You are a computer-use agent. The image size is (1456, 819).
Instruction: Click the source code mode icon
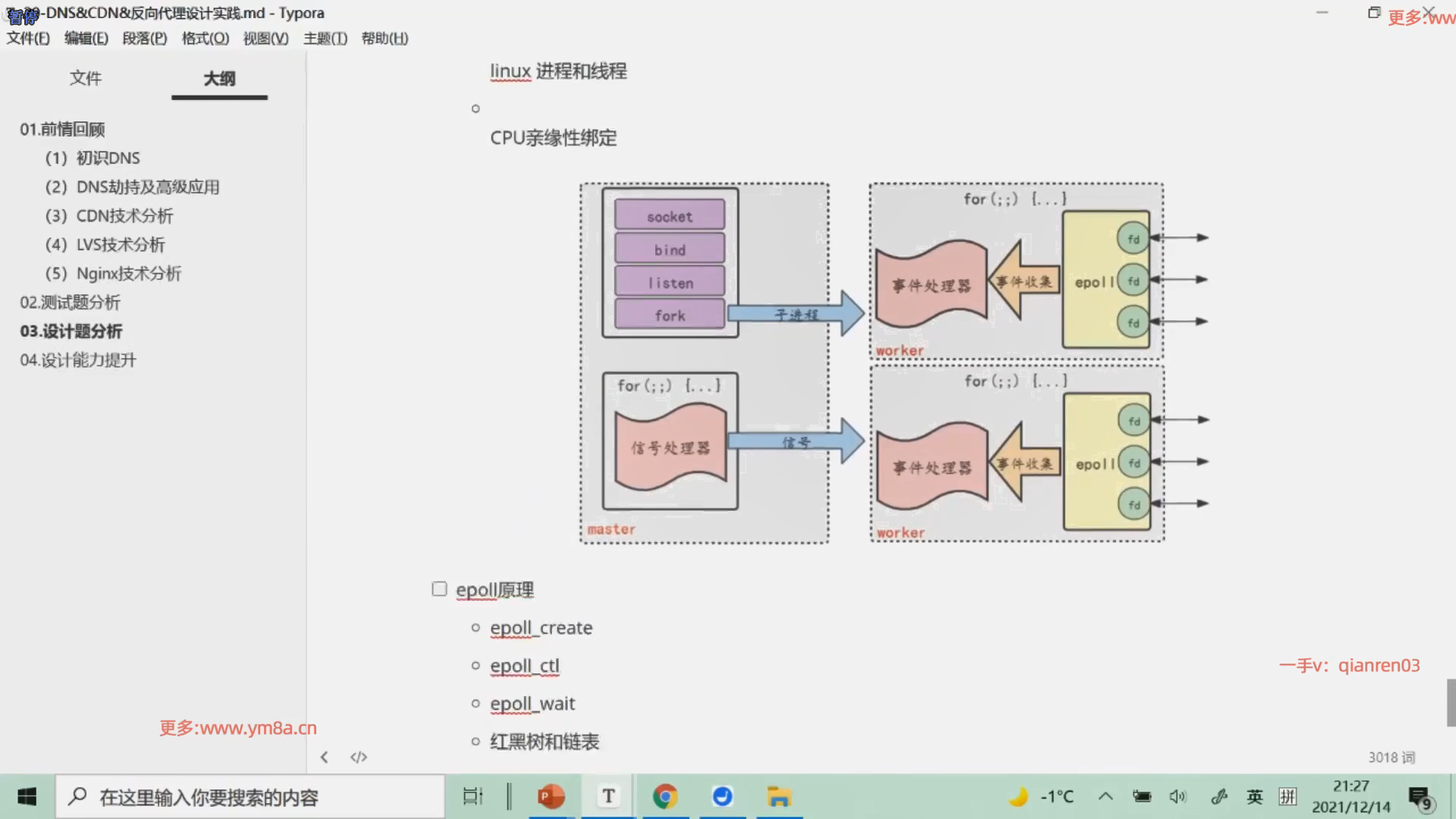(359, 757)
